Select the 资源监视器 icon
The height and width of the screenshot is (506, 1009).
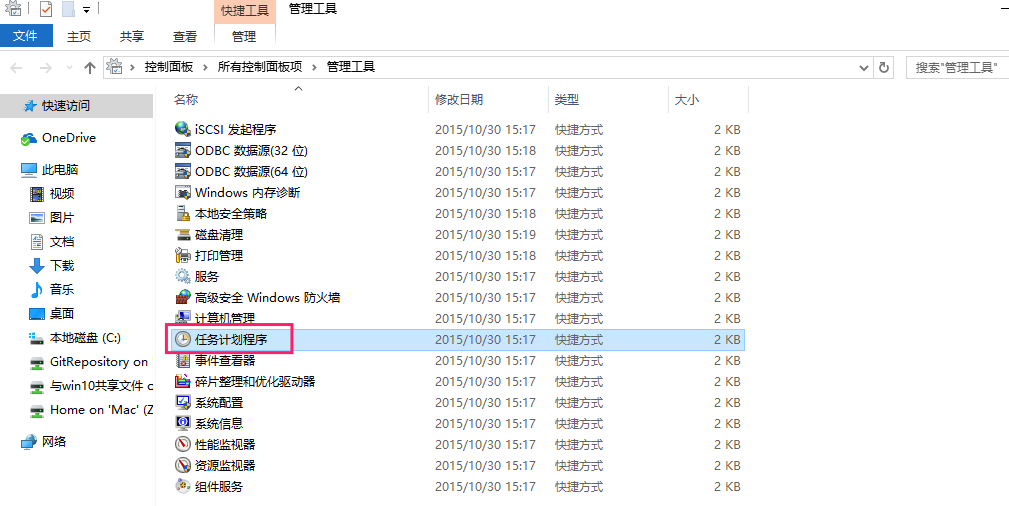point(183,465)
